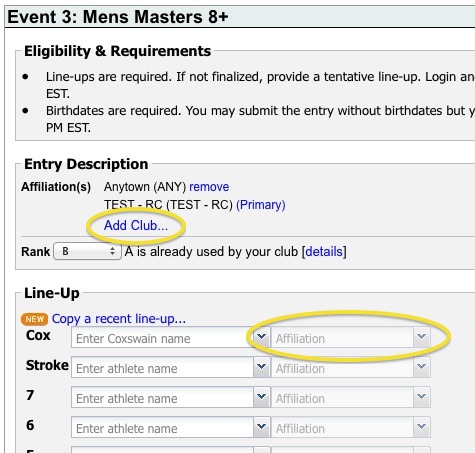Click the Cox Affiliation field
The height and width of the screenshot is (453, 475).
[x=343, y=337]
